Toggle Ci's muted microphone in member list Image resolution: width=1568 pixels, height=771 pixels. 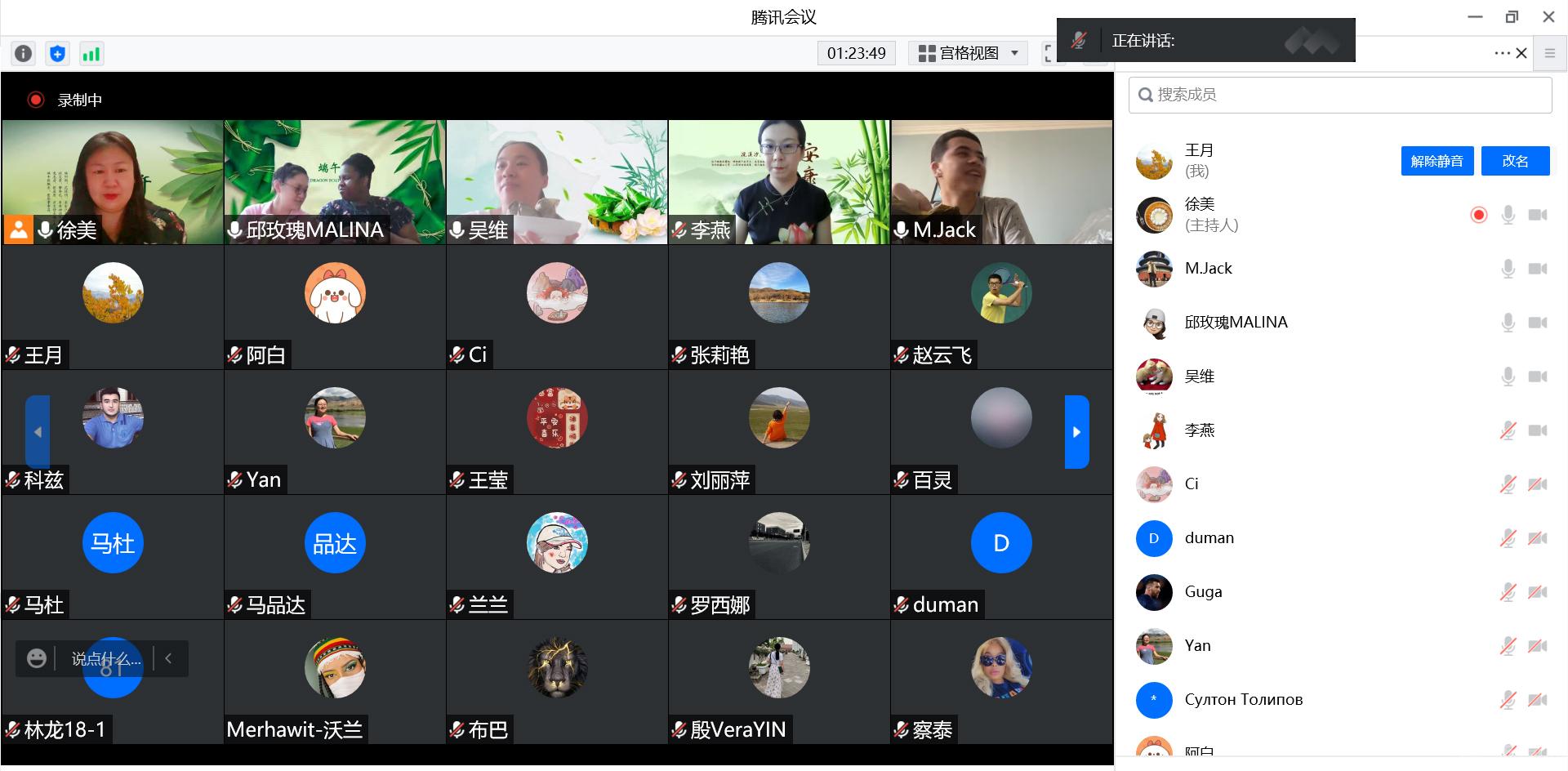pos(1508,484)
